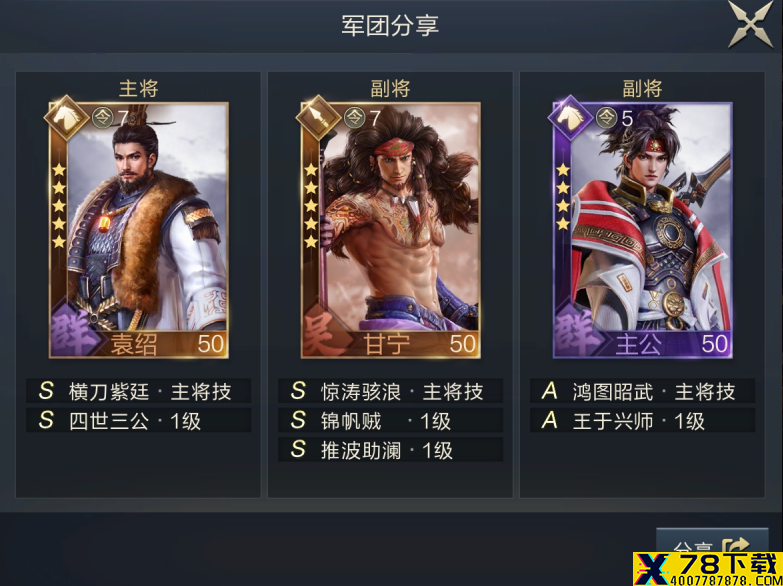This screenshot has width=783, height=586.
Task: Select skill 王于兴师 · 1级
Action: [643, 421]
